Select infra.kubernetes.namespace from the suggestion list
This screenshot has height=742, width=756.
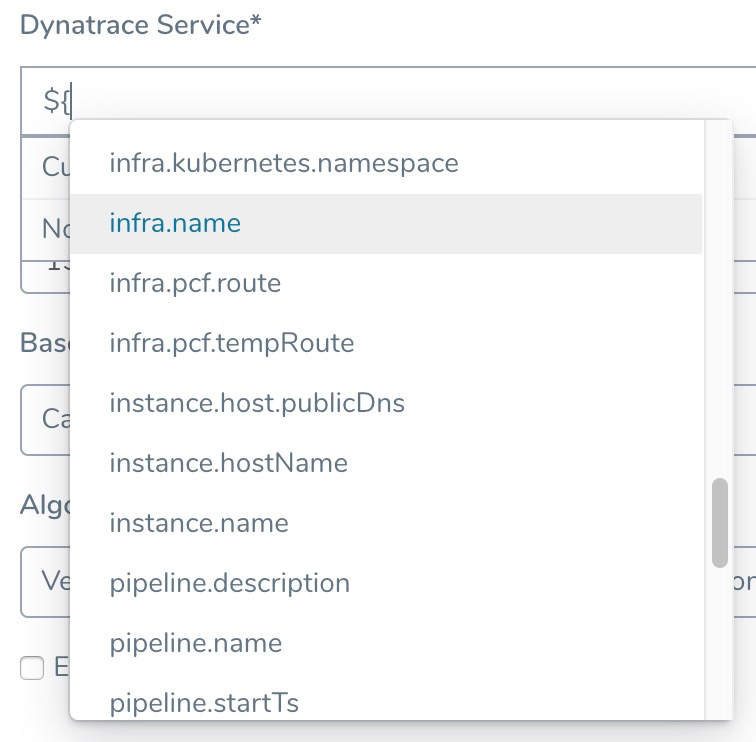[x=386, y=163]
